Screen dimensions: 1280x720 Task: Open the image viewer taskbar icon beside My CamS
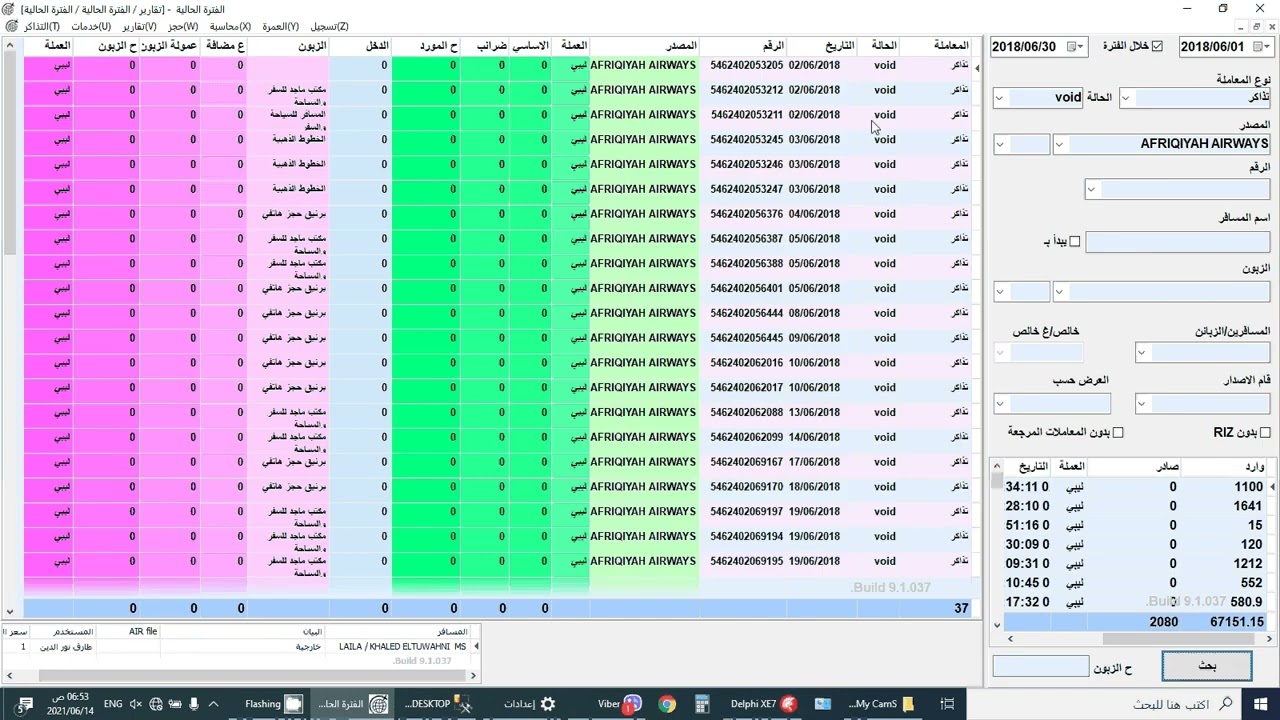tap(823, 704)
